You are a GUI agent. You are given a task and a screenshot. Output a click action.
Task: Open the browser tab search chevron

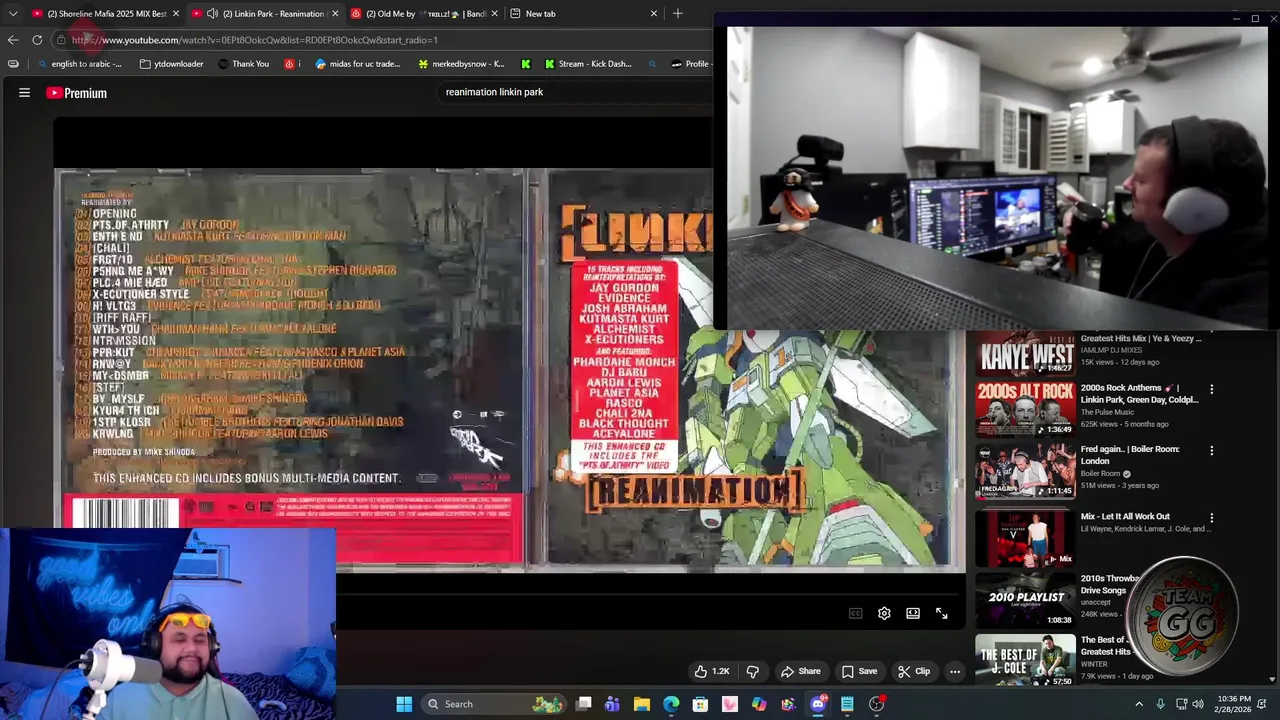pos(12,14)
